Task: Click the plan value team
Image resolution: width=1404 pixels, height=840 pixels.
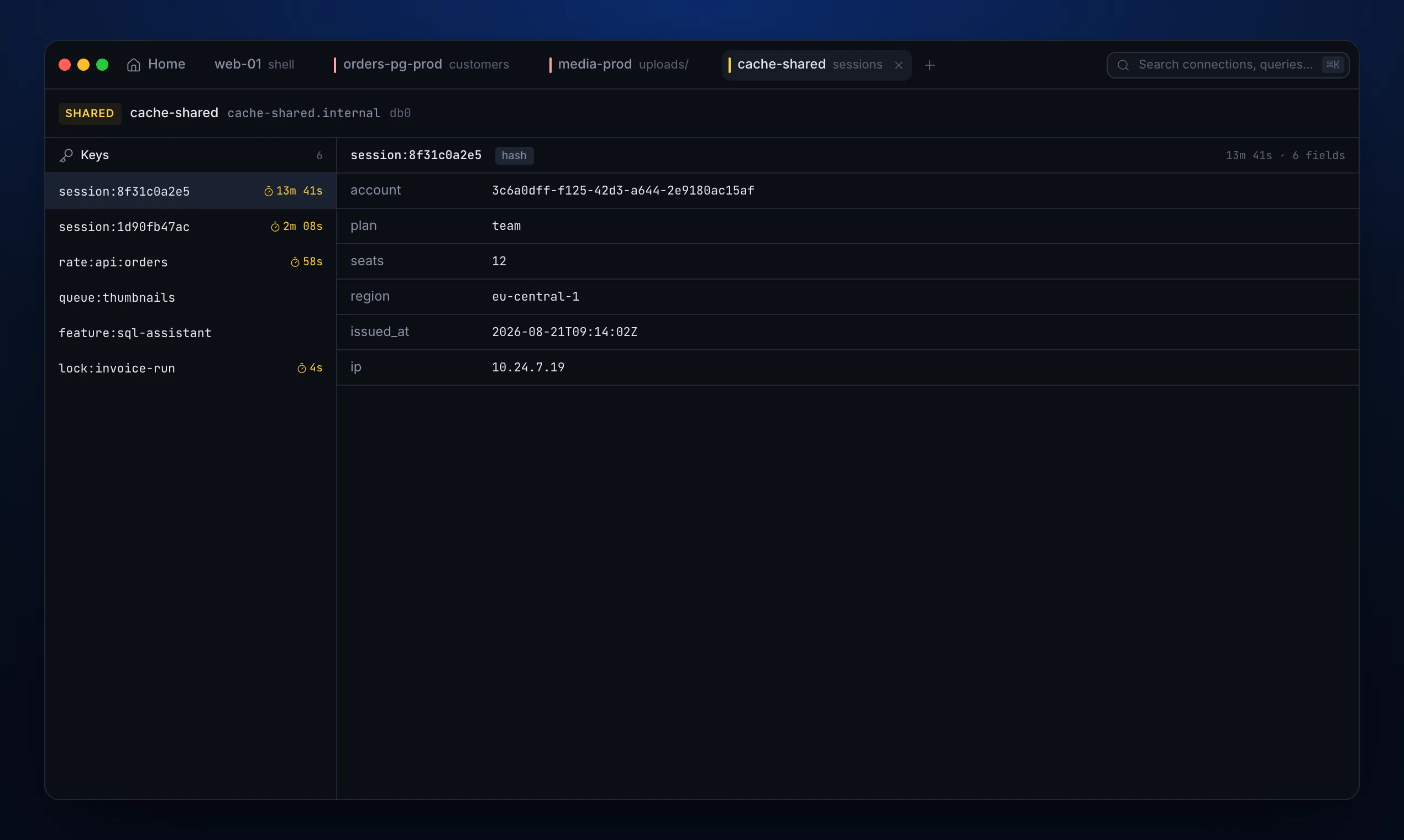Action: coord(506,226)
